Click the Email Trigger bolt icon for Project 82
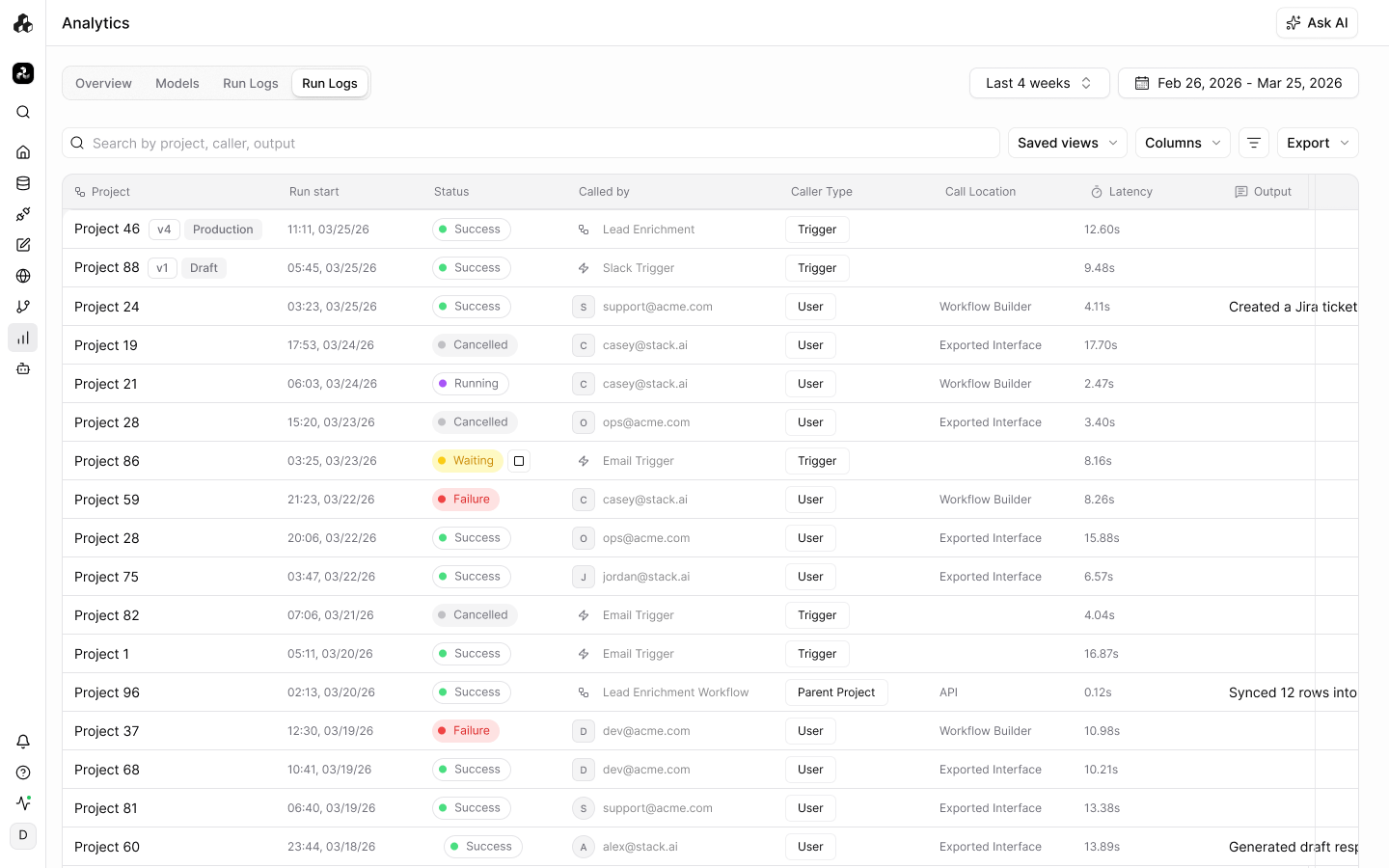 [584, 615]
